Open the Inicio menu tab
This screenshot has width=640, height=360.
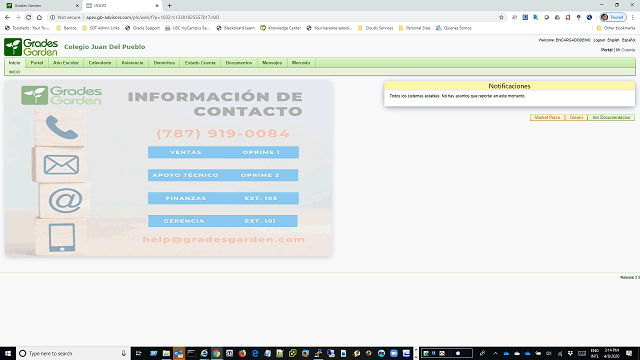[x=15, y=63]
